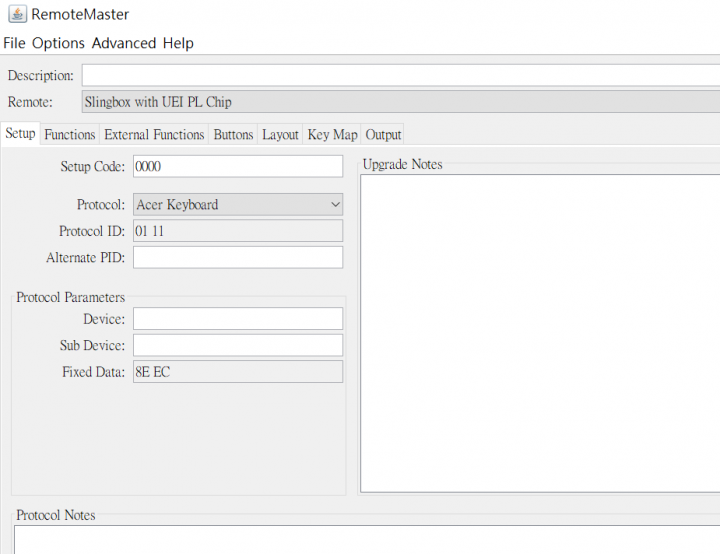Screen dimensions: 720x554
Task: Click the 'Sub Device:' label
Action: coord(92,345)
